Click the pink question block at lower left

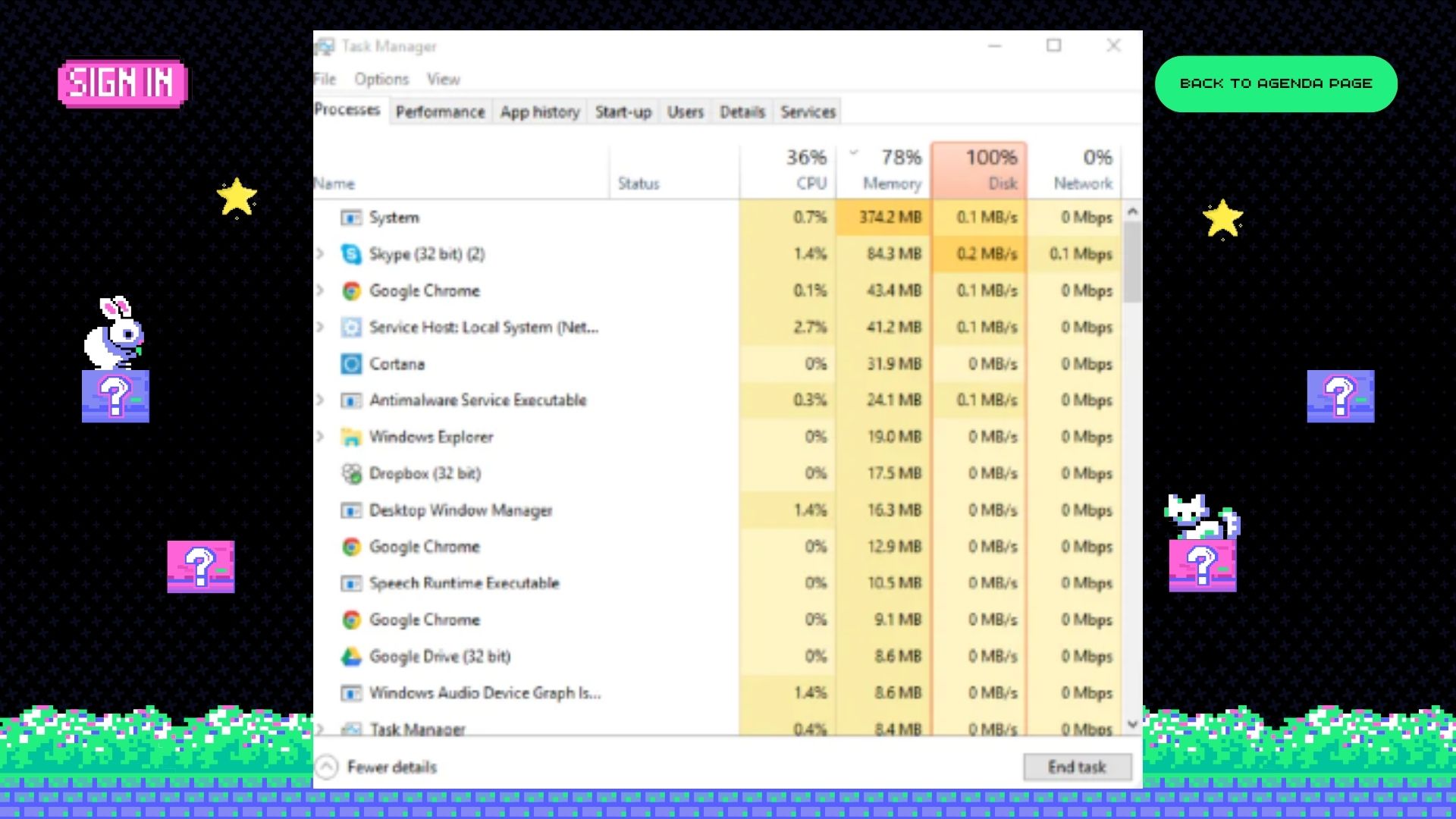click(200, 566)
